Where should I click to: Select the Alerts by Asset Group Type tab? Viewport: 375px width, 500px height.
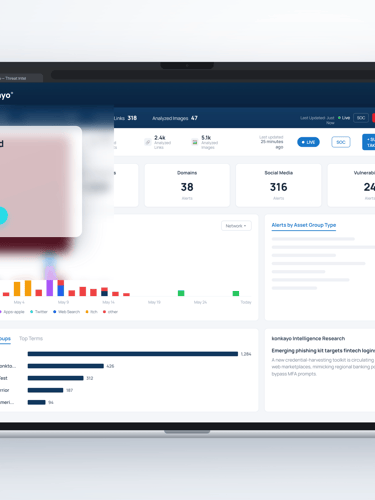304,225
